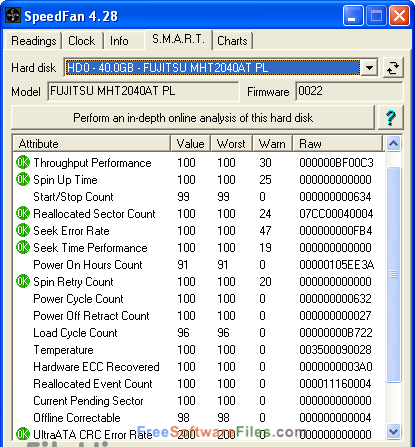
Task: Select the Spin Retry Count row
Action: (x=199, y=281)
